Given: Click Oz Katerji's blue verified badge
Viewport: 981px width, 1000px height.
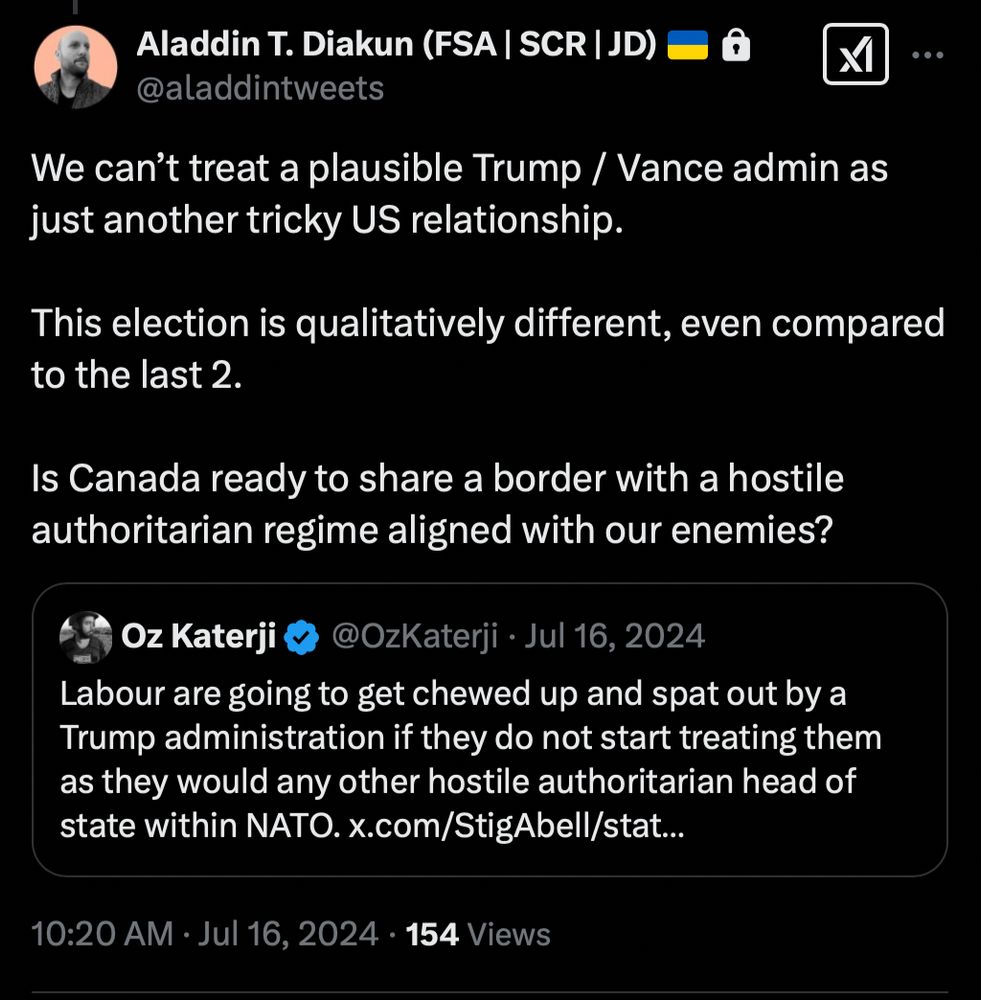Looking at the screenshot, I should tap(303, 636).
